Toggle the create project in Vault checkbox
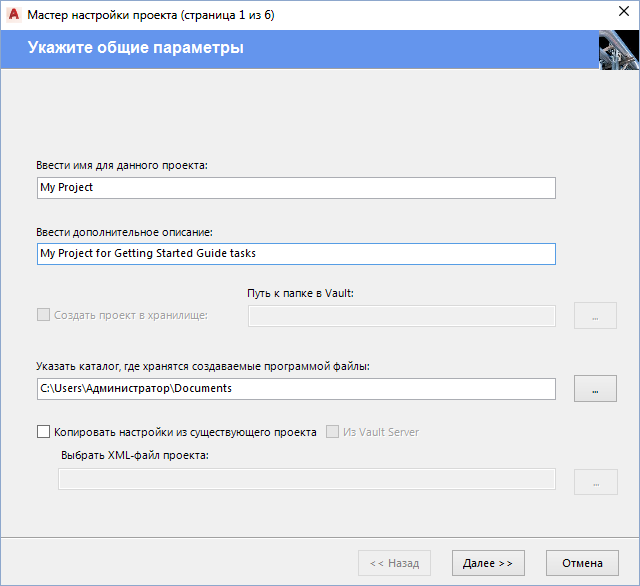Viewport: 640px width, 586px height. (43, 315)
